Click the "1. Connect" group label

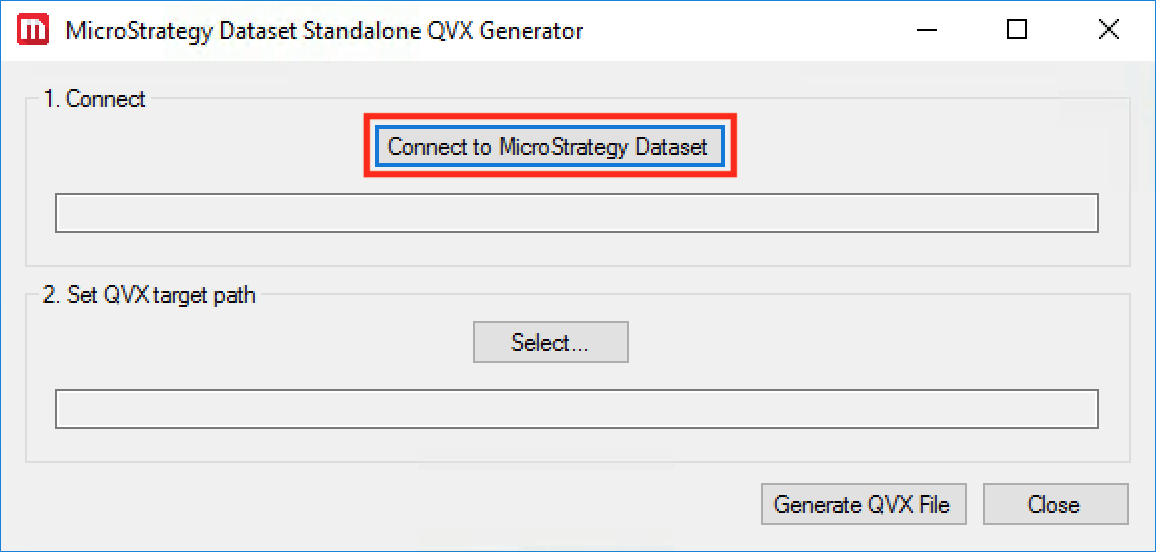95,99
